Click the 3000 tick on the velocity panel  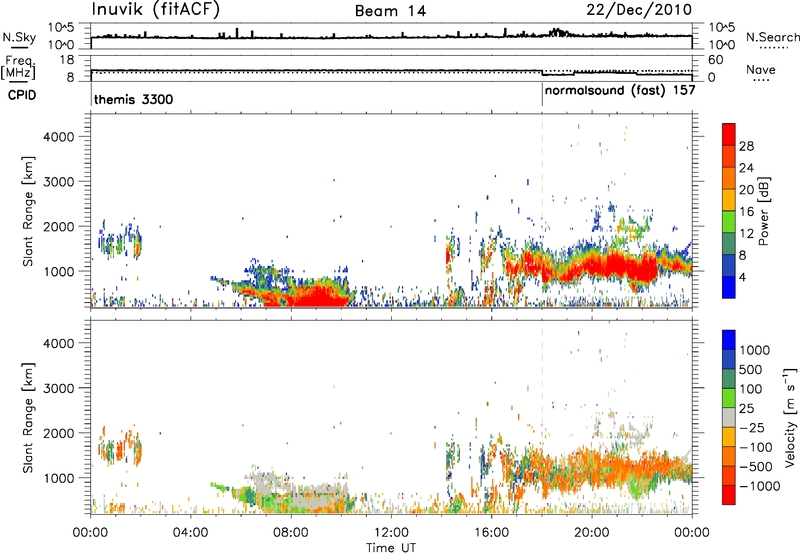58,388
